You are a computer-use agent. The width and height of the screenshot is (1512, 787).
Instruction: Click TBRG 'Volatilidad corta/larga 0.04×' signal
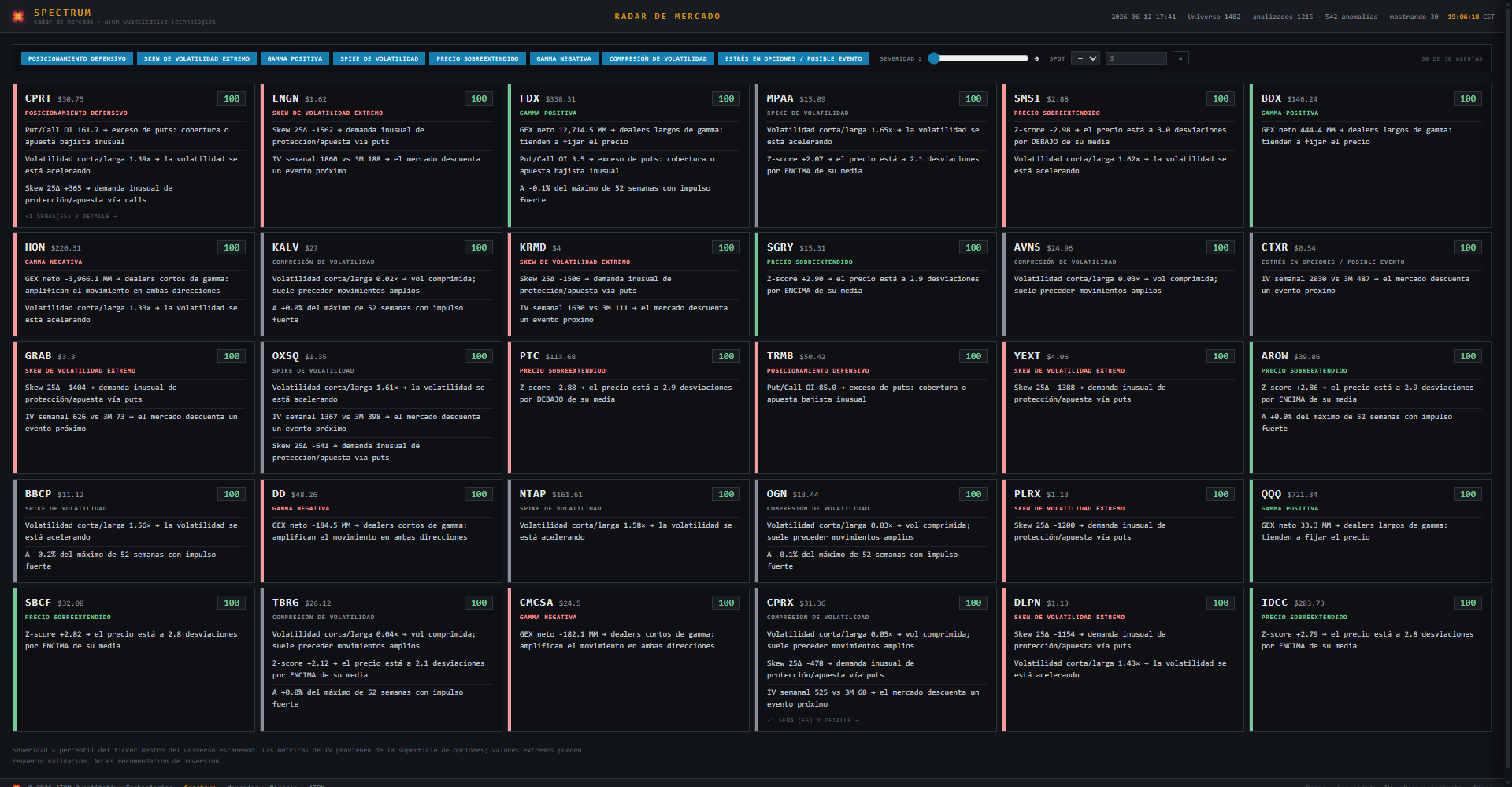[x=381, y=640]
